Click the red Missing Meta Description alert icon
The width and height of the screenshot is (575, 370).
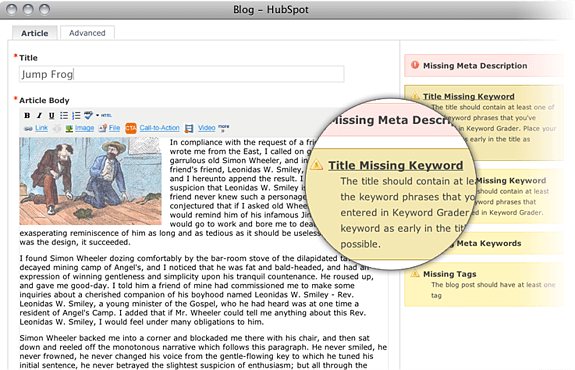[415, 65]
